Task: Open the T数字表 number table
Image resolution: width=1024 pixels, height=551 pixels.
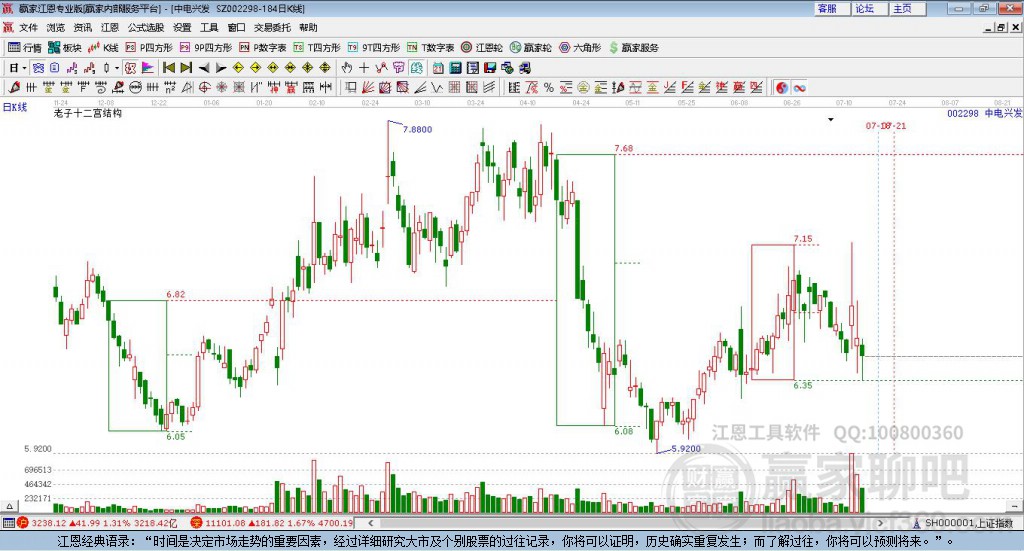Action: 430,48
